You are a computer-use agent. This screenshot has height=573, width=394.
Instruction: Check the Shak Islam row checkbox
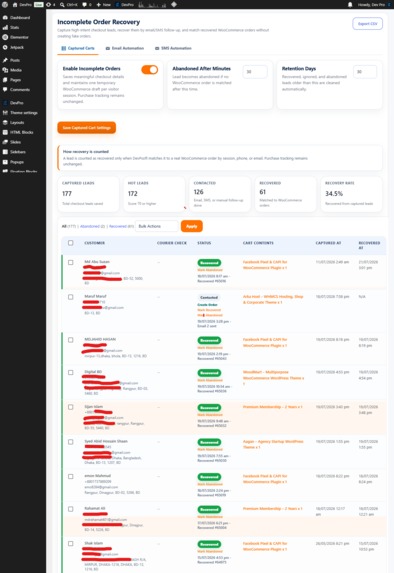click(71, 543)
